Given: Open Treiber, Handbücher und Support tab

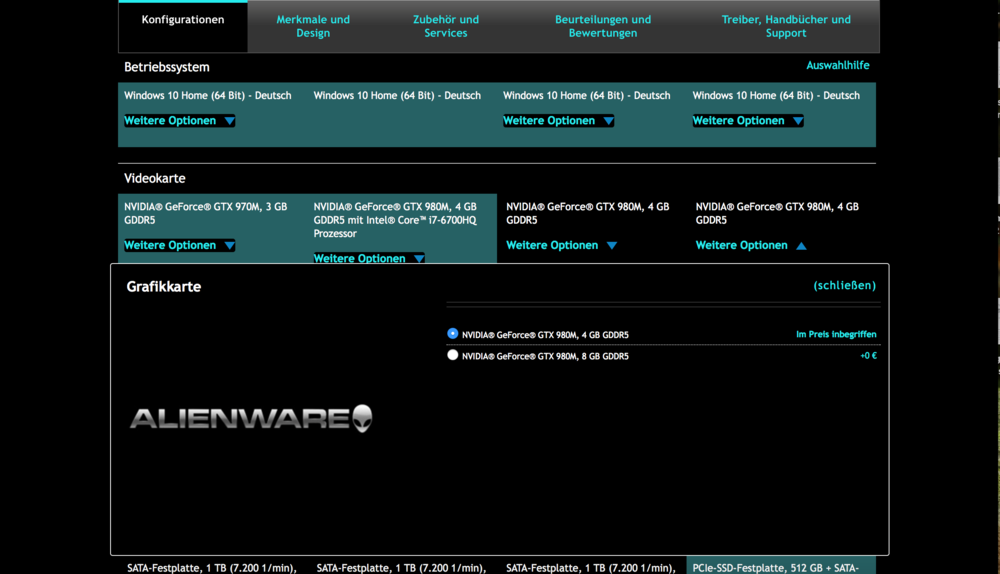Looking at the screenshot, I should pos(786,26).
